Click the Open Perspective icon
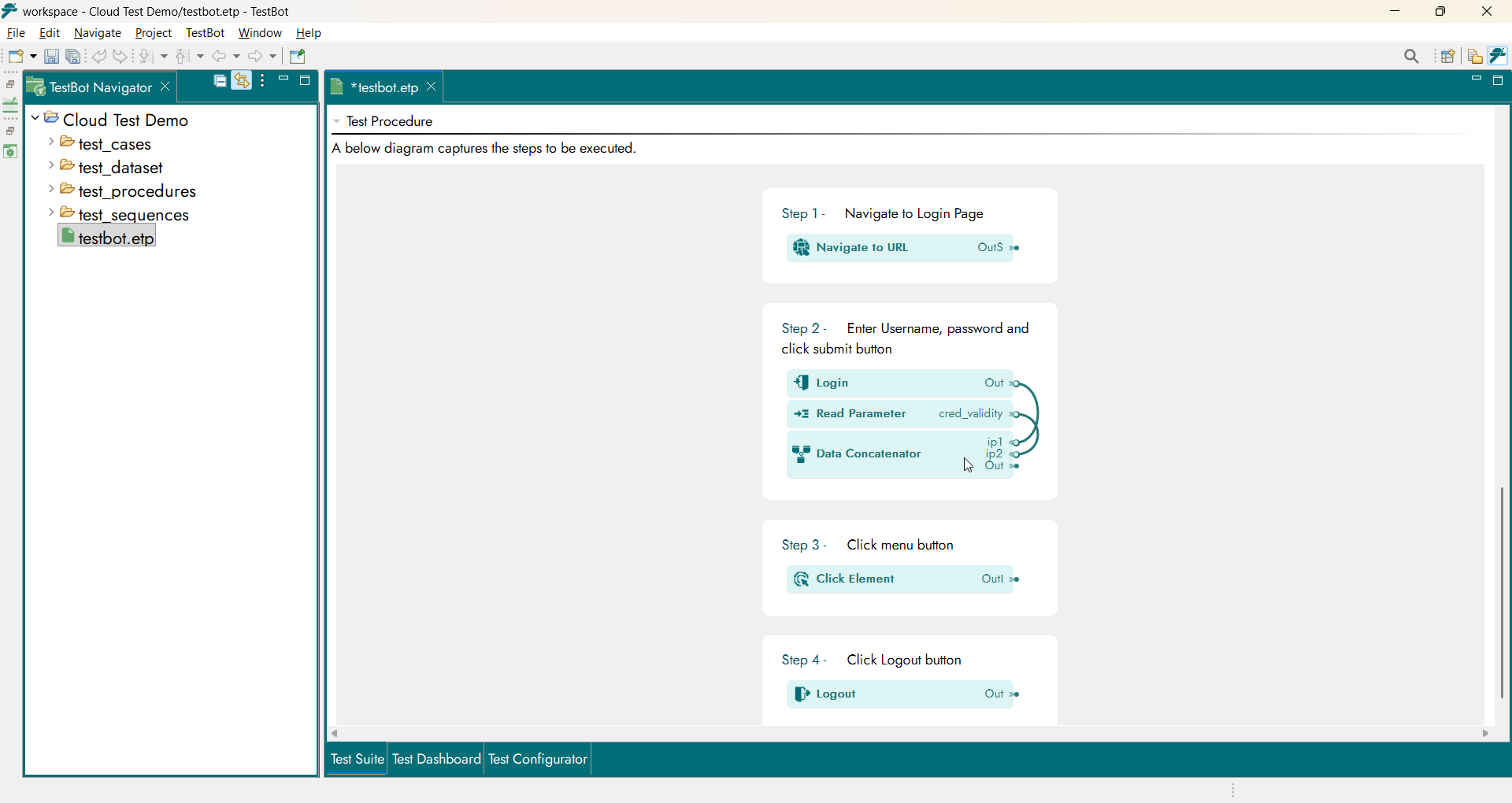The width and height of the screenshot is (1512, 803). coord(1447,57)
